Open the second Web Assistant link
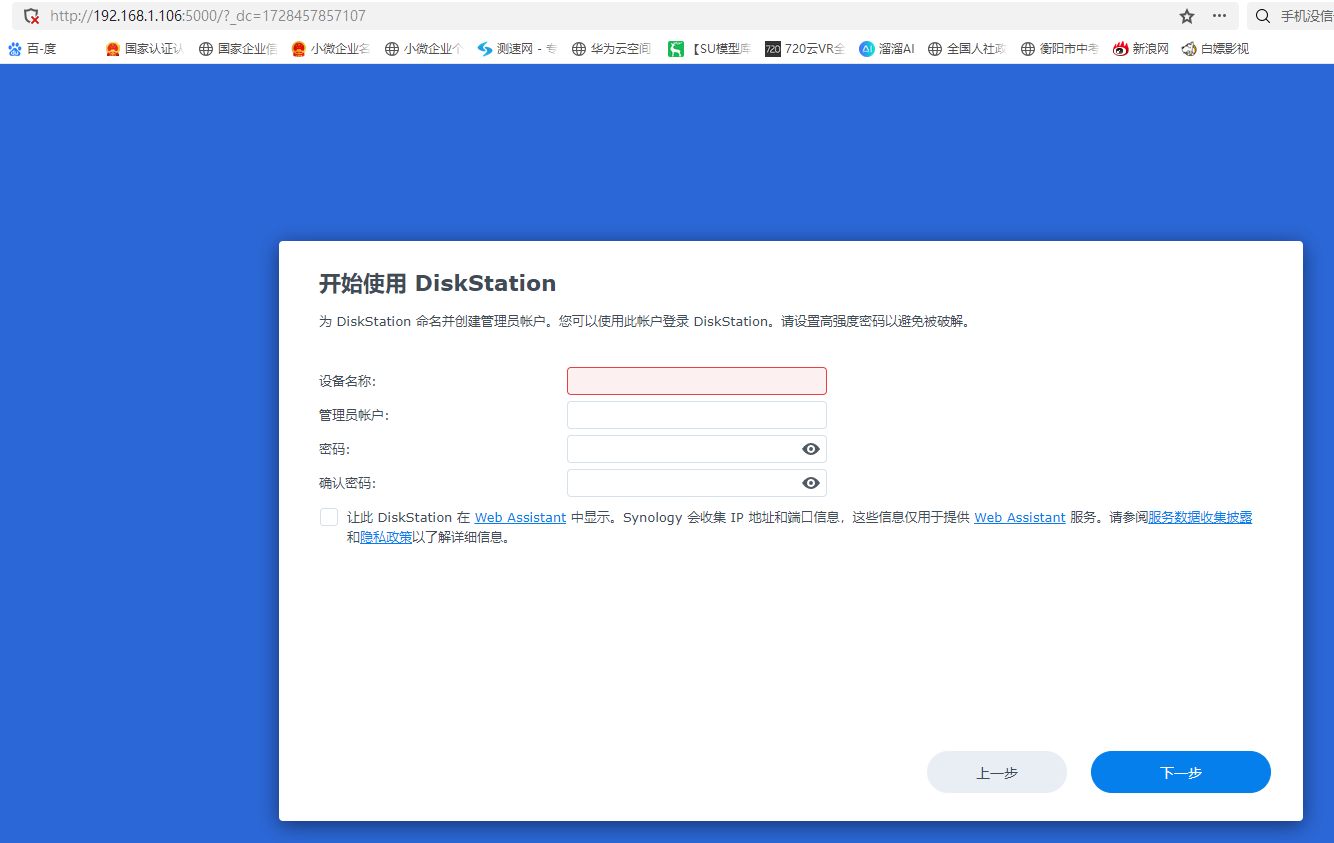The image size is (1334, 843). coord(1020,517)
